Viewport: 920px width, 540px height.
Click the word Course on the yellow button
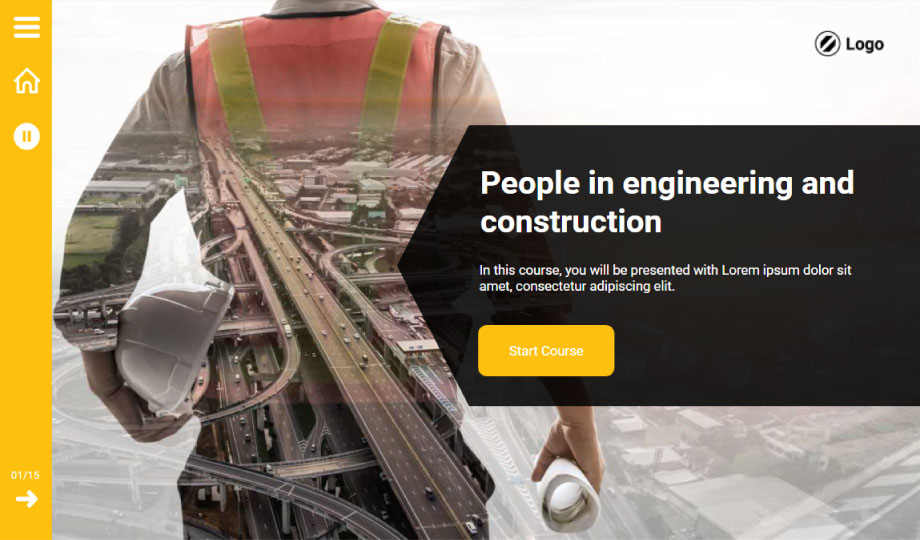coord(562,351)
